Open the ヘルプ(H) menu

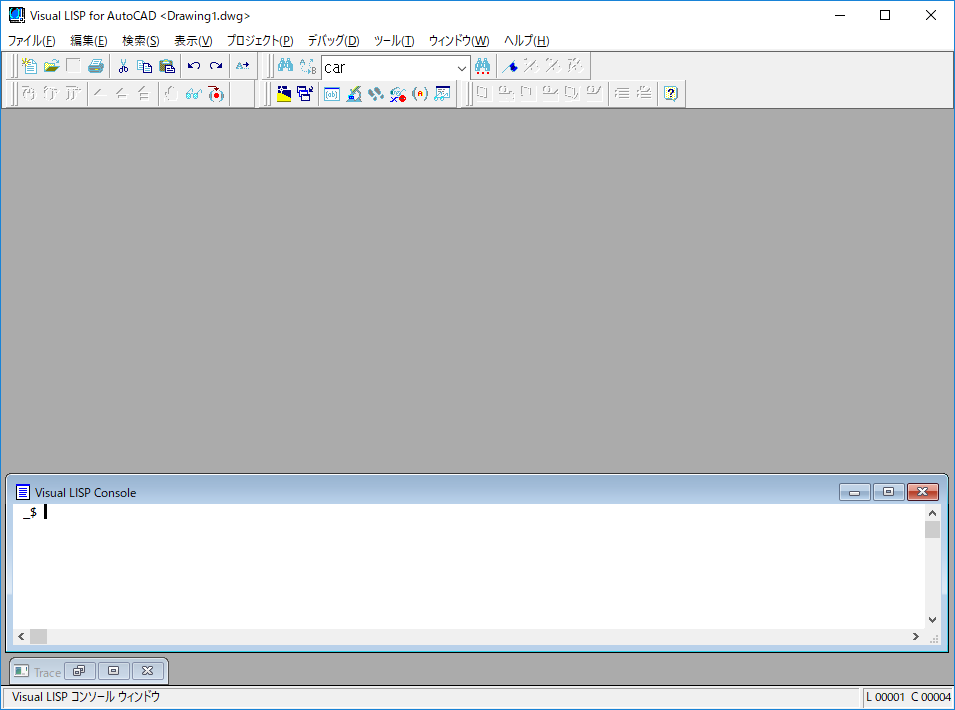tap(526, 41)
